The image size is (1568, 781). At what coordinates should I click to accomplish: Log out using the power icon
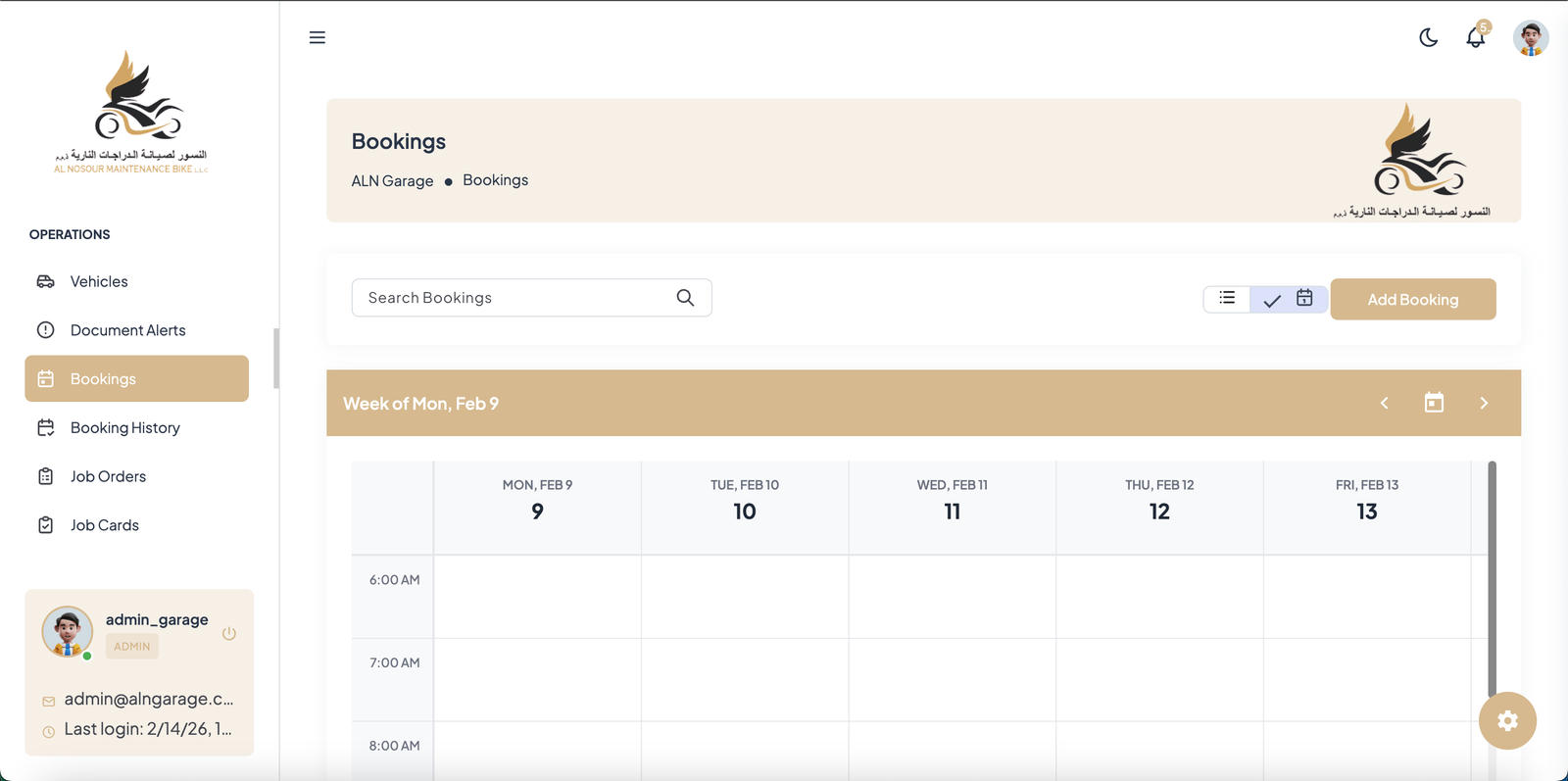point(229,633)
